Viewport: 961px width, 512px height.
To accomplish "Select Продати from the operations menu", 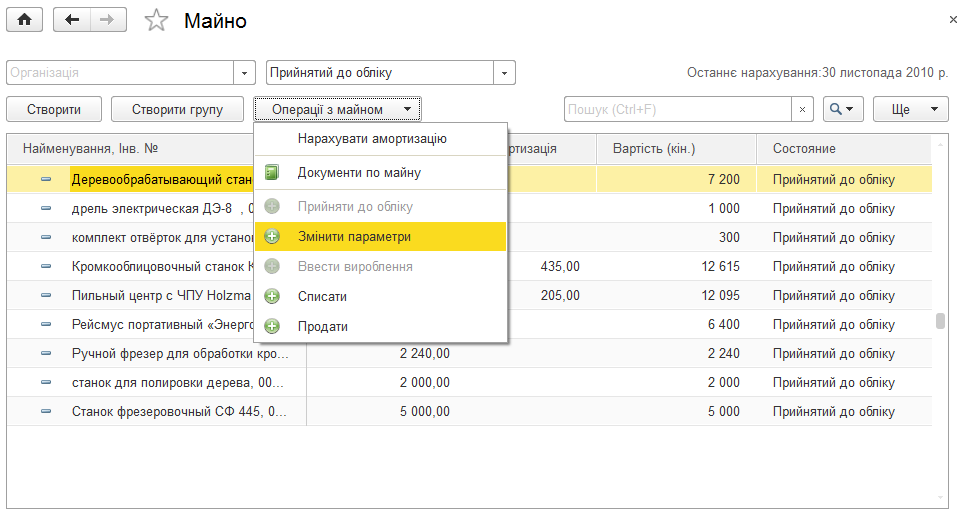I will click(381, 326).
